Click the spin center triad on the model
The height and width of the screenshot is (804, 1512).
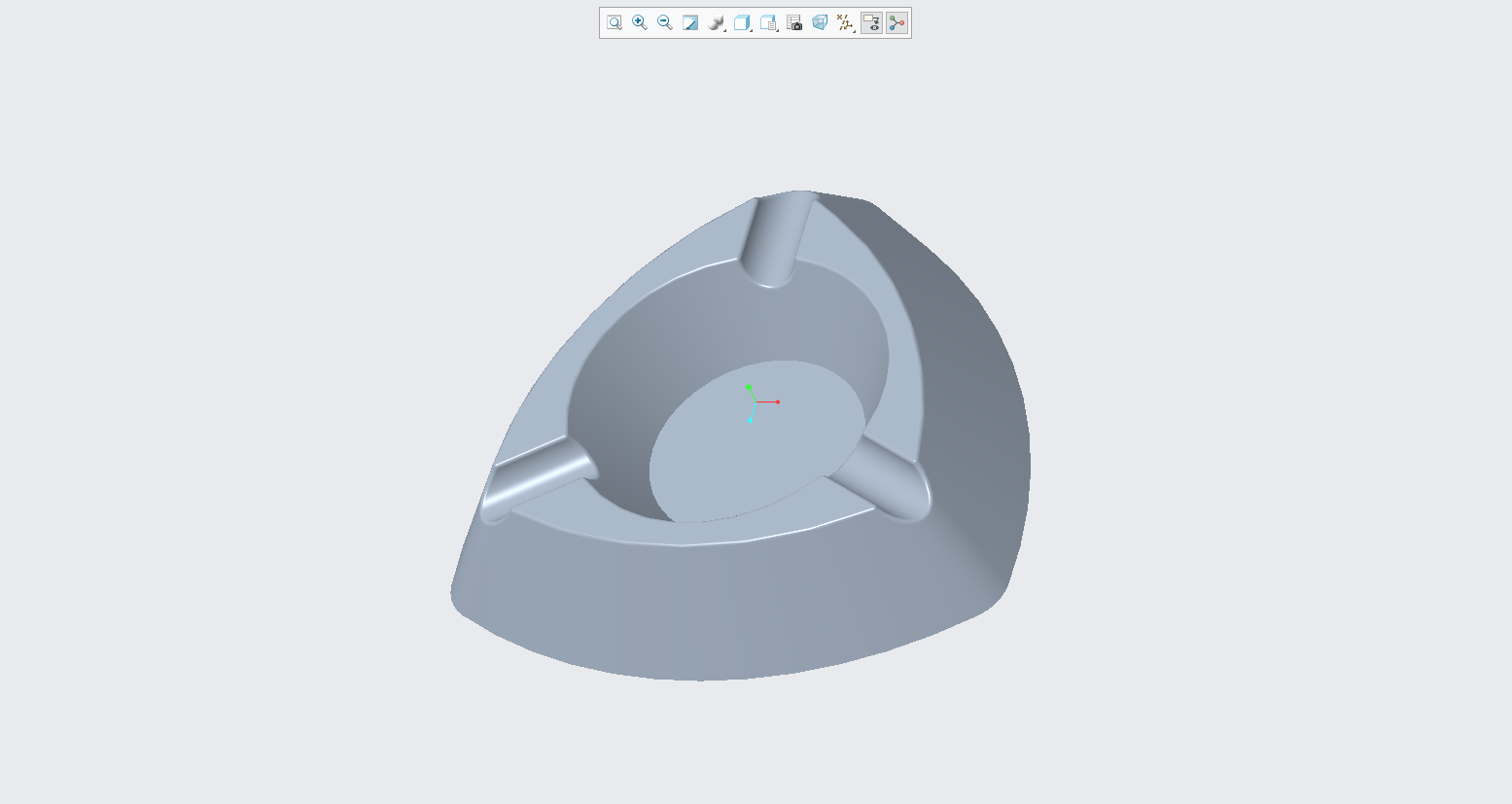pos(756,402)
